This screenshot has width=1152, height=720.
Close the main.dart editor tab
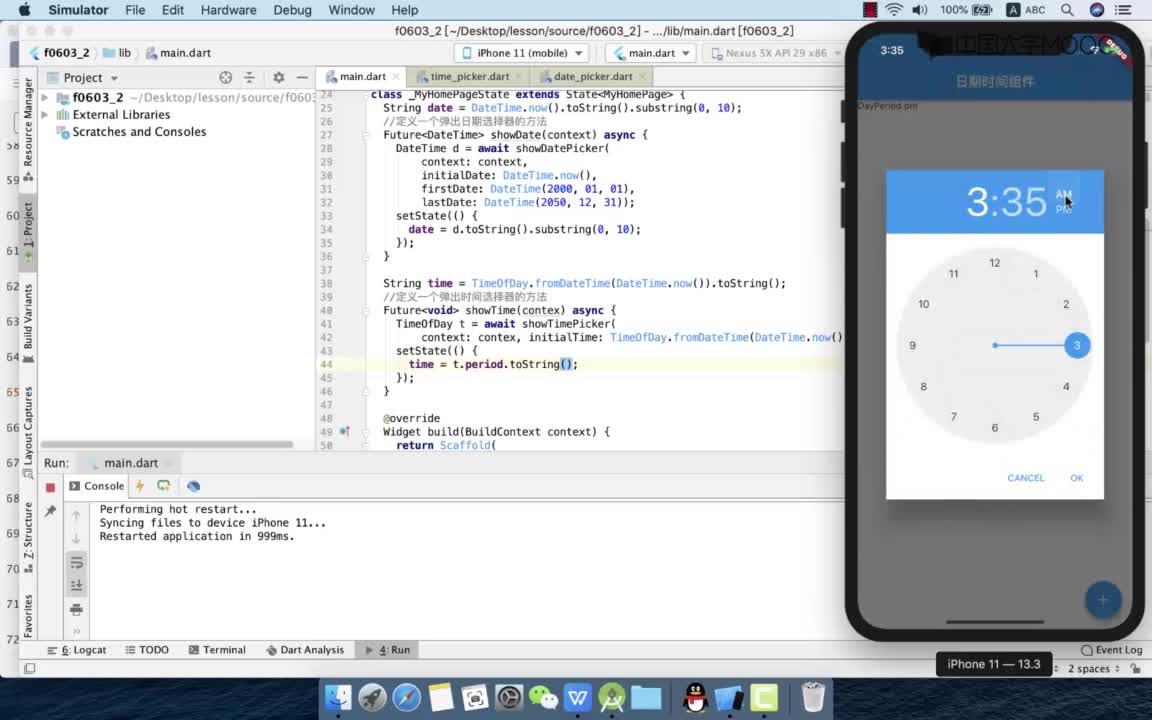[396, 76]
